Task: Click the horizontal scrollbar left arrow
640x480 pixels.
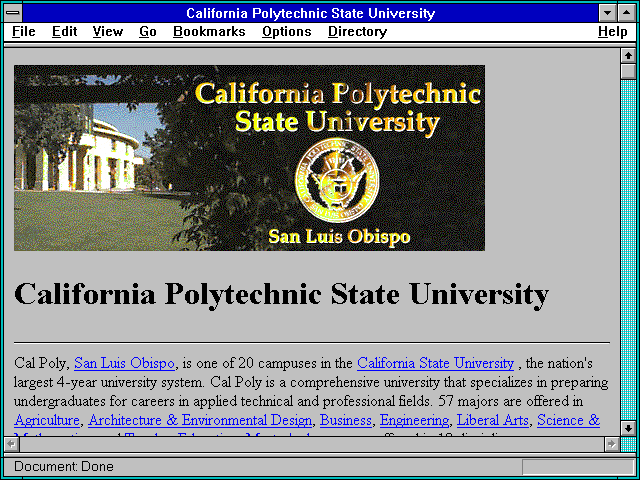Action: pos(11,444)
